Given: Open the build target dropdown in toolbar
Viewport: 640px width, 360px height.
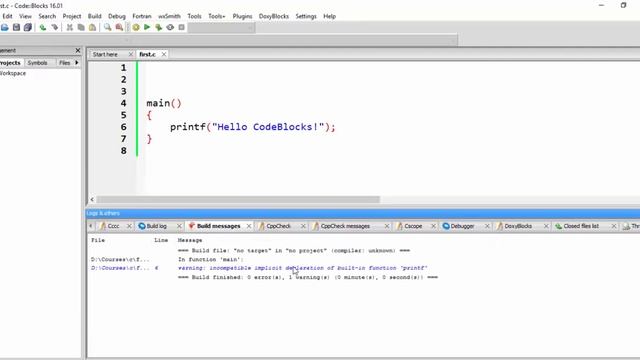Looking at the screenshot, I should [x=221, y=27].
